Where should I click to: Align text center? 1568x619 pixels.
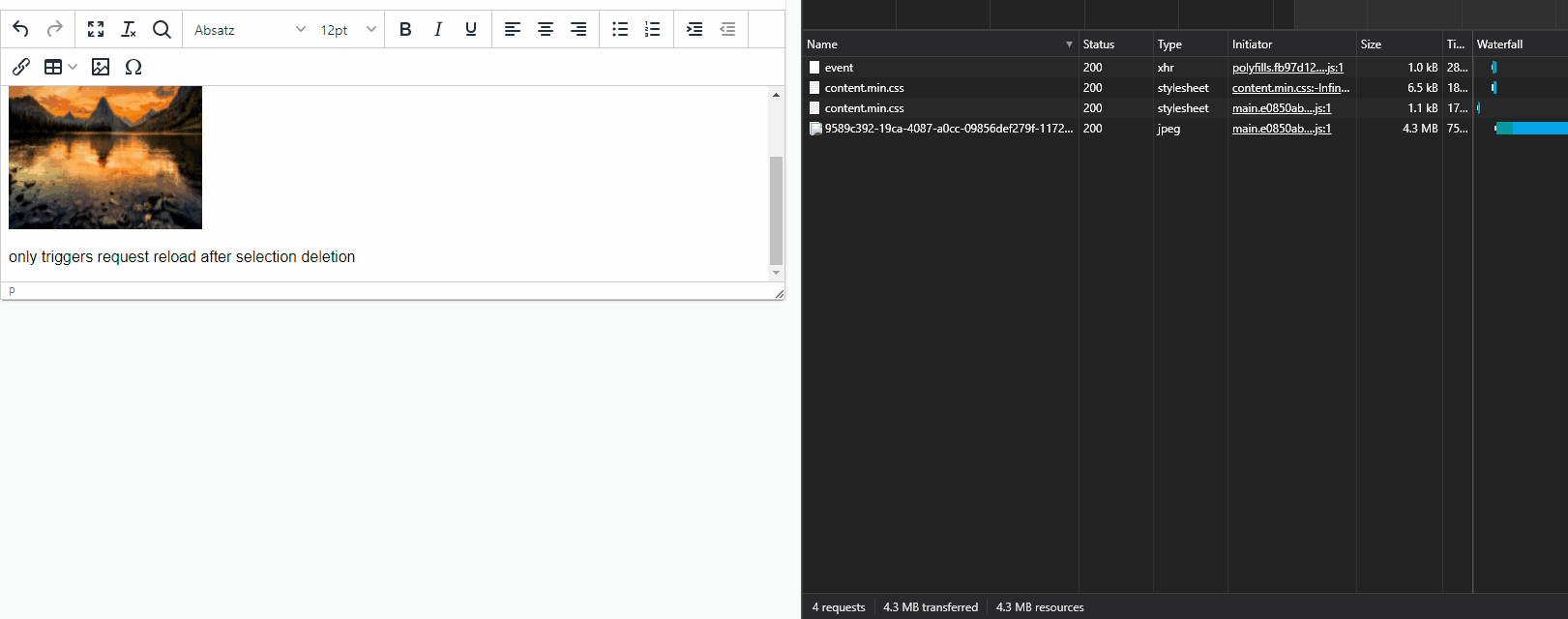click(546, 29)
